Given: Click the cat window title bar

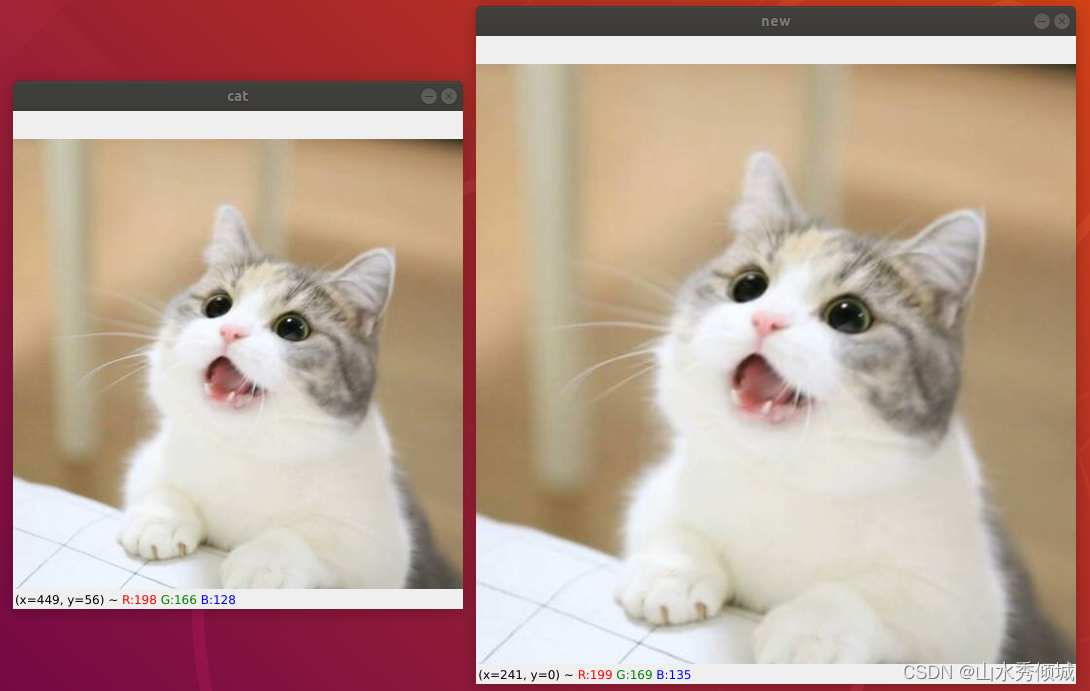Looking at the screenshot, I should (238, 96).
